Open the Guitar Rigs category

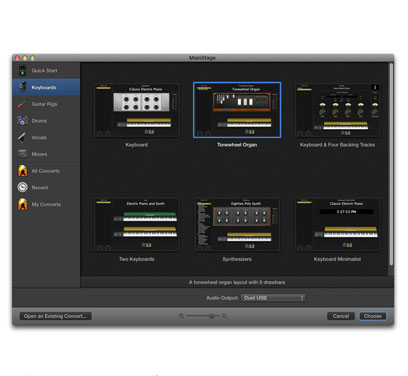click(x=46, y=104)
